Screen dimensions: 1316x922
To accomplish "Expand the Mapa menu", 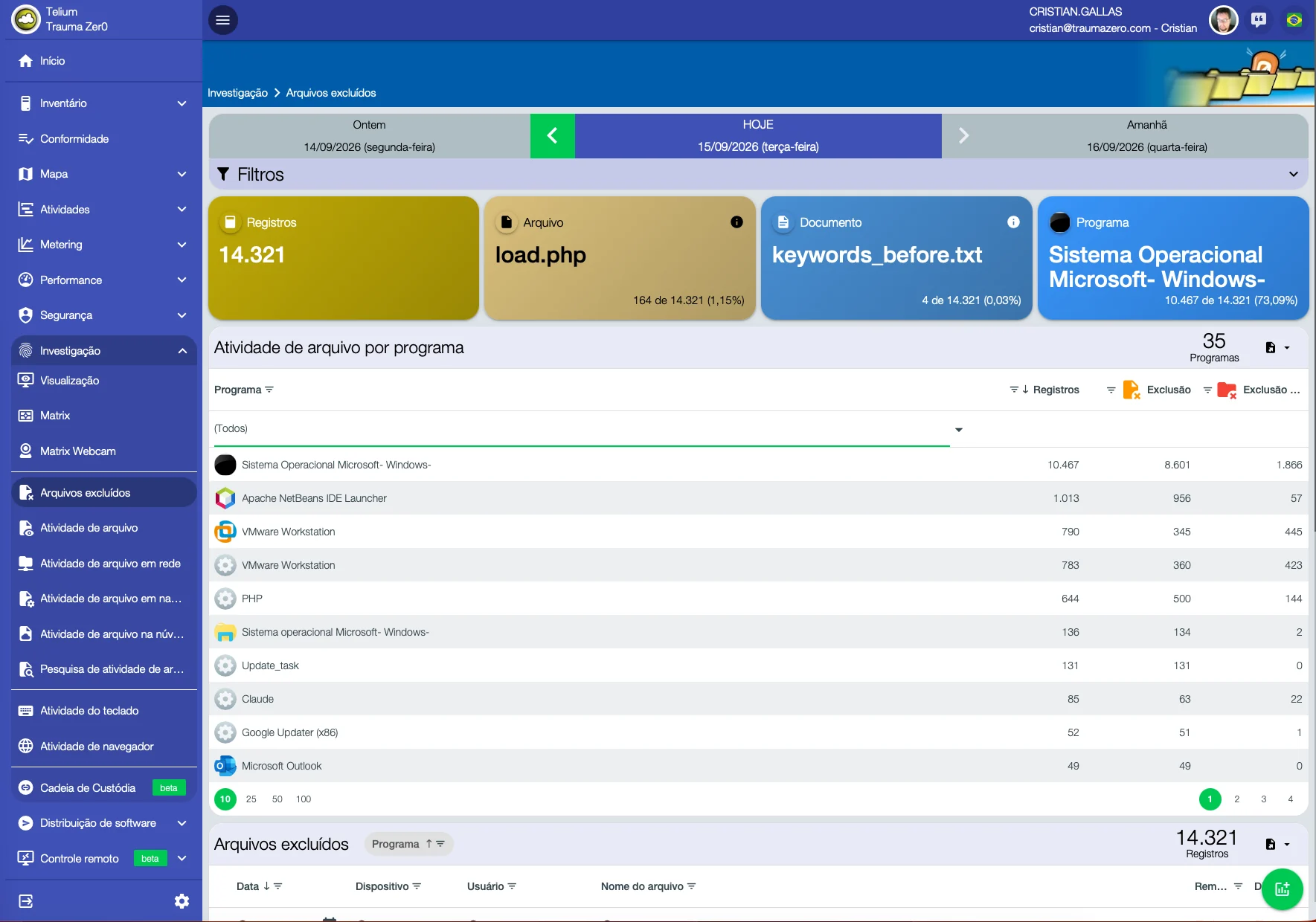I will pyautogui.click(x=104, y=174).
